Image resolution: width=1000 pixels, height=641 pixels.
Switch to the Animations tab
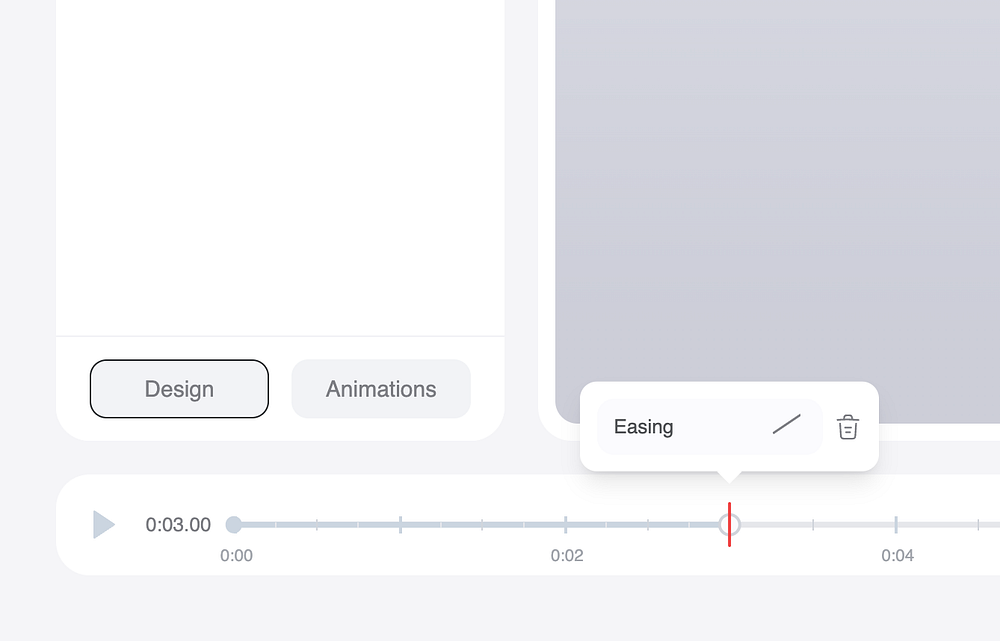381,389
